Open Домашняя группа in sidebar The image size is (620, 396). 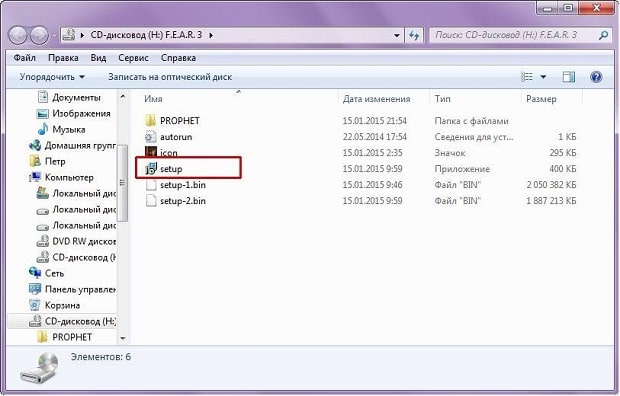point(80,146)
